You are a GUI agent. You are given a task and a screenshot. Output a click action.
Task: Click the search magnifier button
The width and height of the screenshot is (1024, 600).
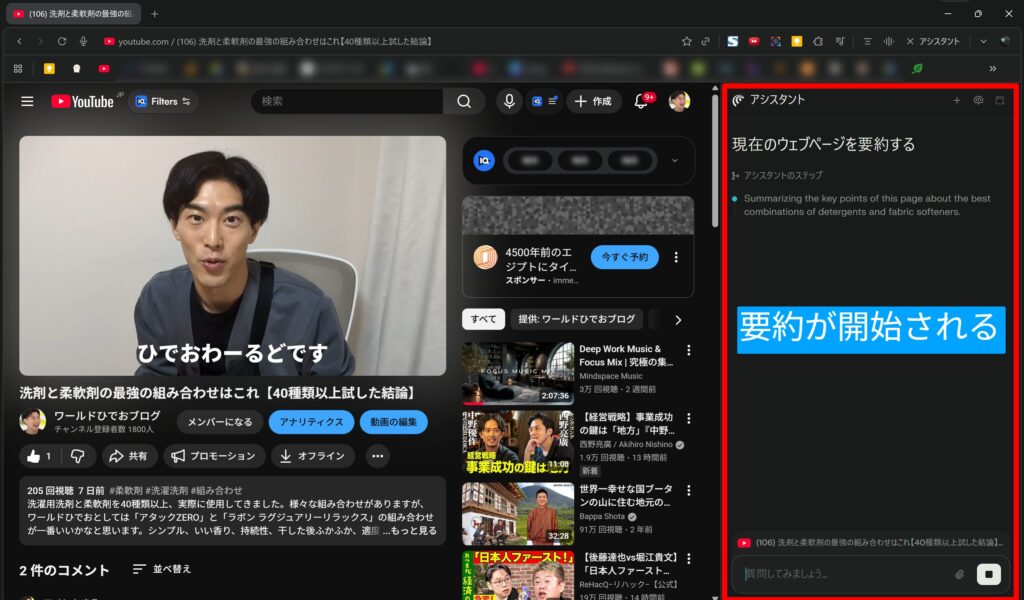[464, 101]
